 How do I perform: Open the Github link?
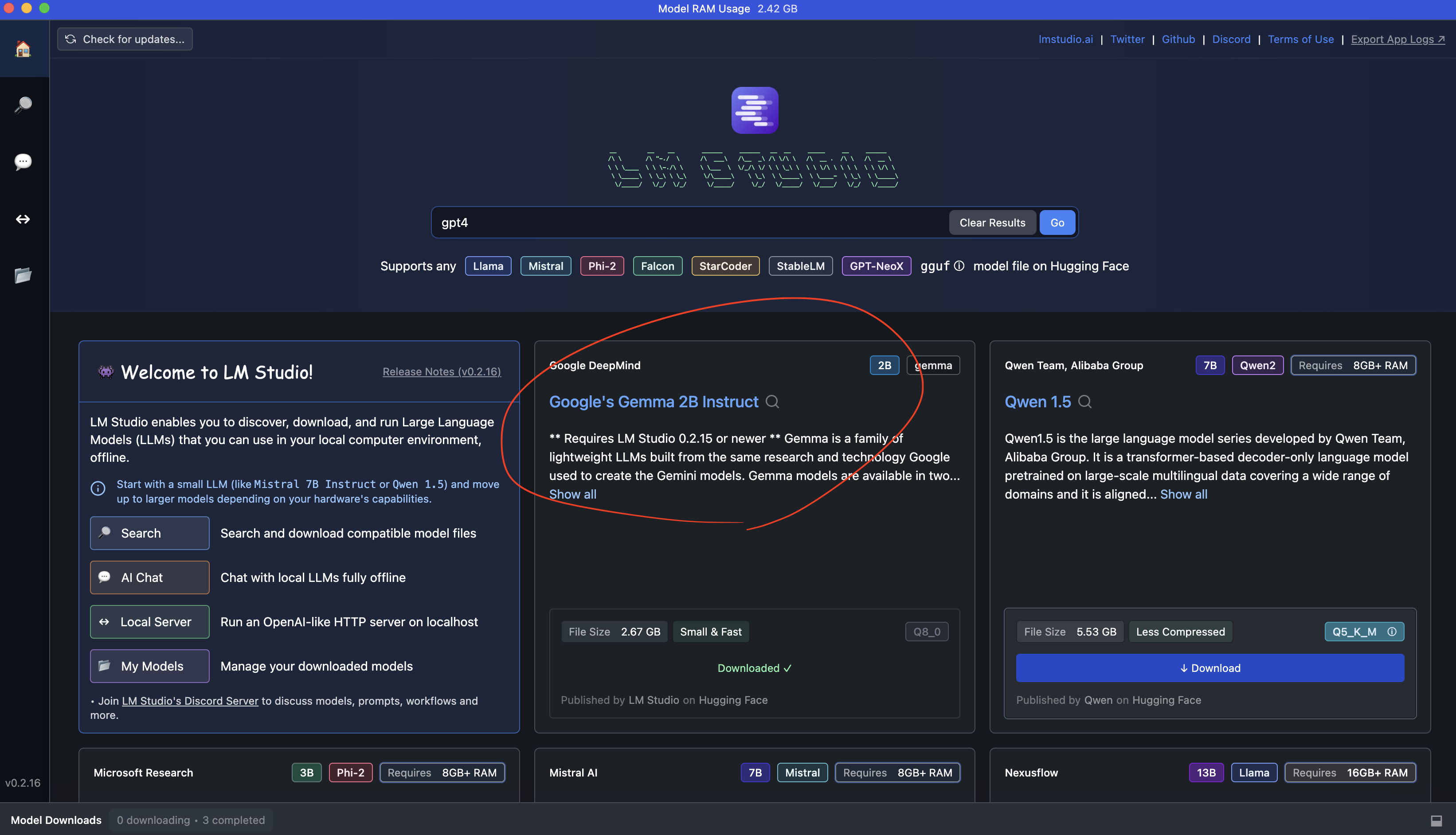click(1178, 39)
